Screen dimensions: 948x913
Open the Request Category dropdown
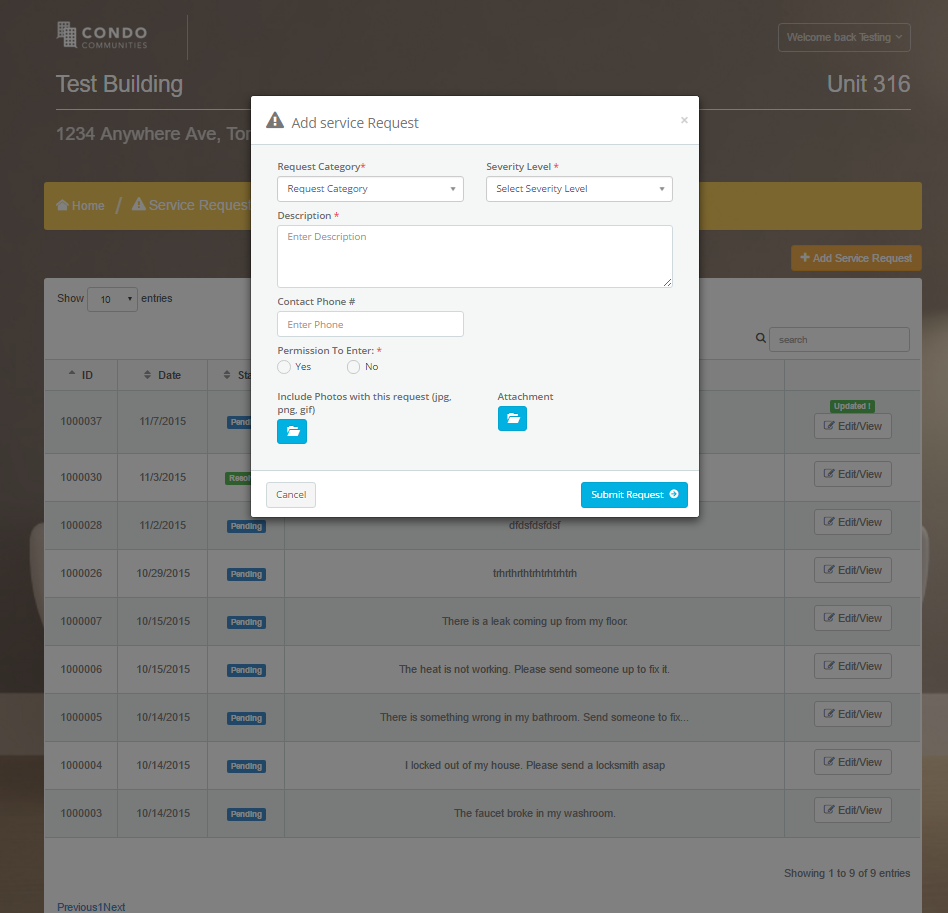pos(370,188)
